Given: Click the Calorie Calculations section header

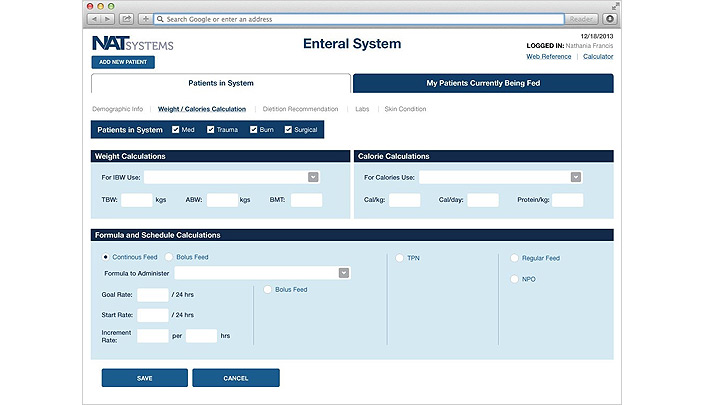Looking at the screenshot, I should point(484,156).
